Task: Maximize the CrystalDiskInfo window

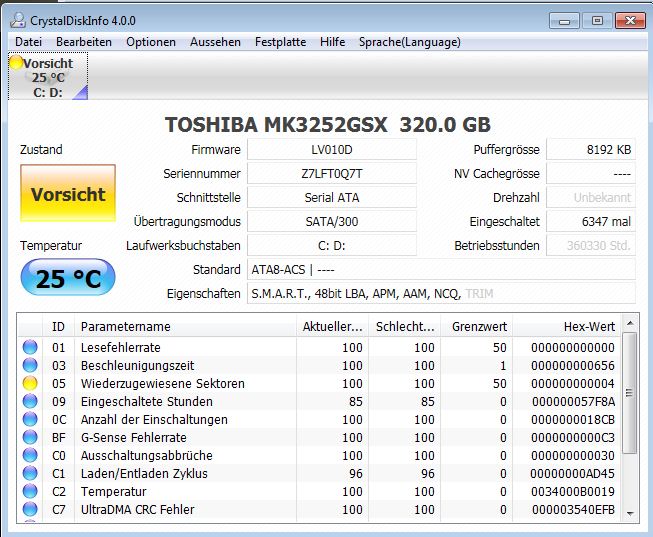Action: (597, 20)
